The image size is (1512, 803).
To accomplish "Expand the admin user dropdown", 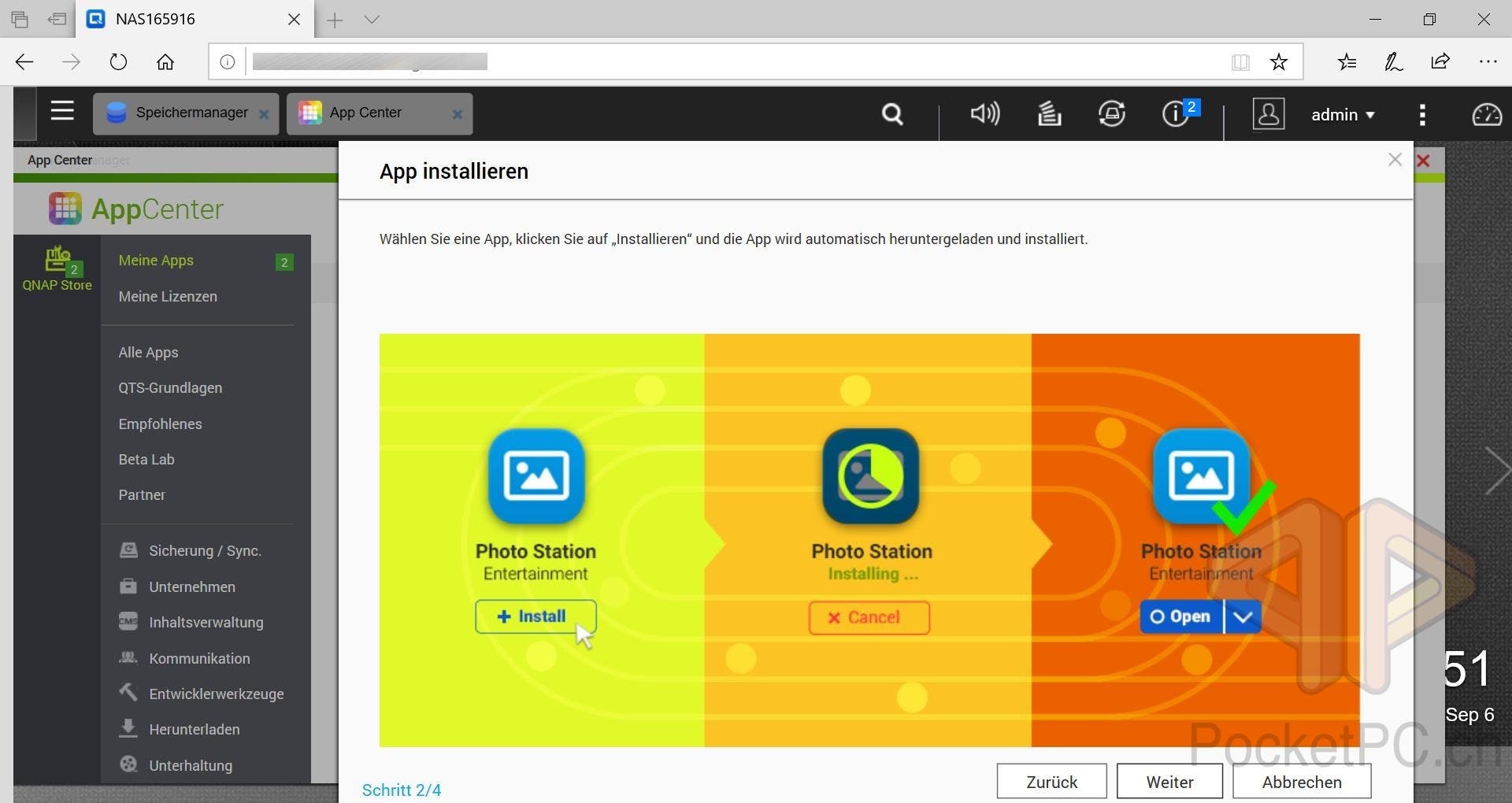I will 1343,115.
